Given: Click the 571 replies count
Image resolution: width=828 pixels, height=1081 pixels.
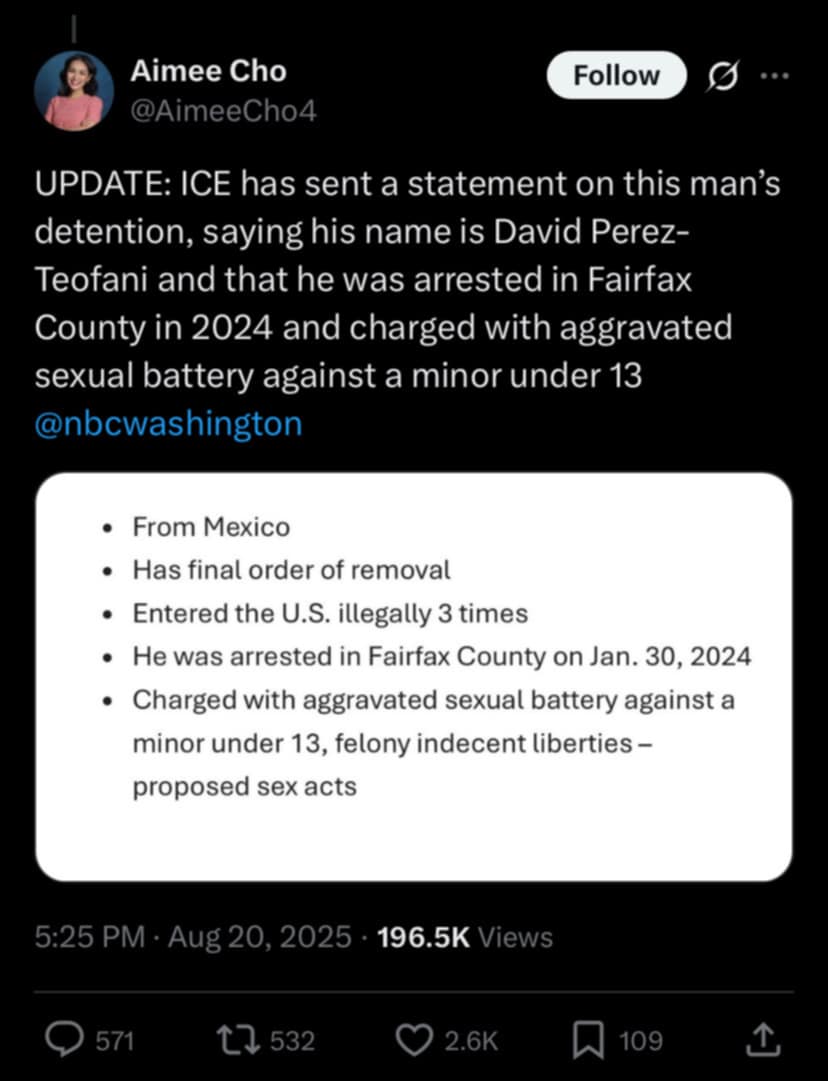Looking at the screenshot, I should coord(114,1040).
